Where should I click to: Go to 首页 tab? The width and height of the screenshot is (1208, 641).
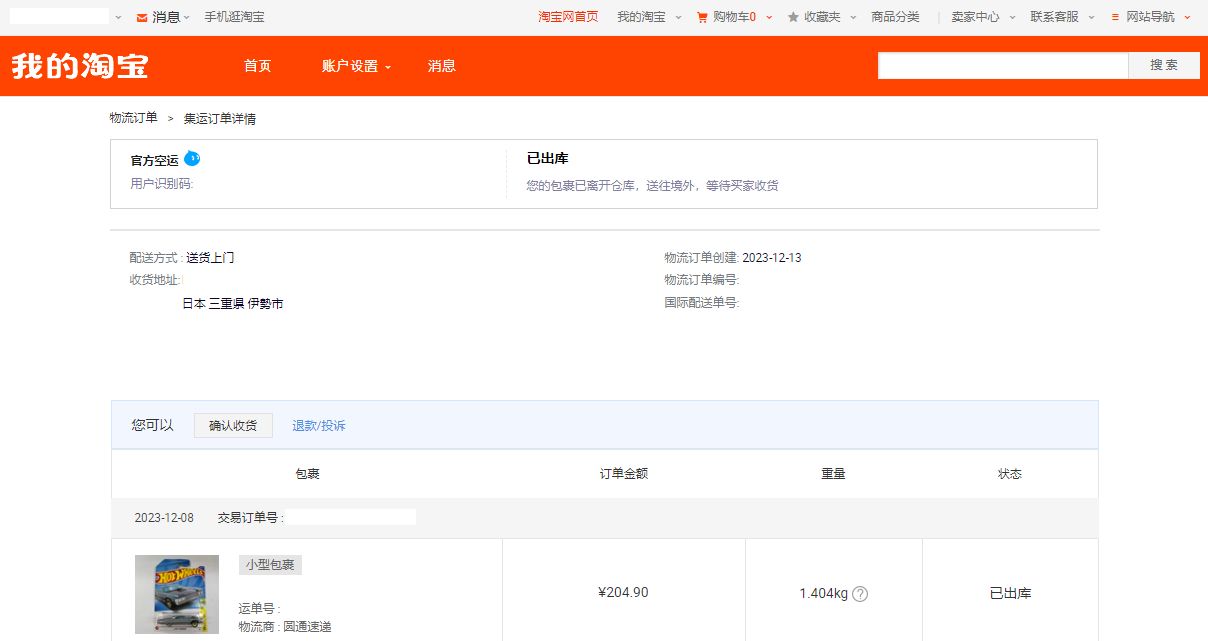click(257, 66)
